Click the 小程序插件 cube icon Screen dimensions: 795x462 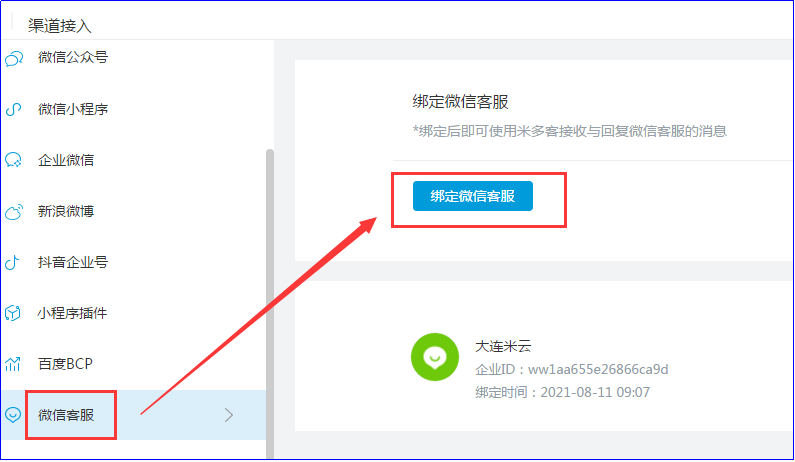[13, 313]
